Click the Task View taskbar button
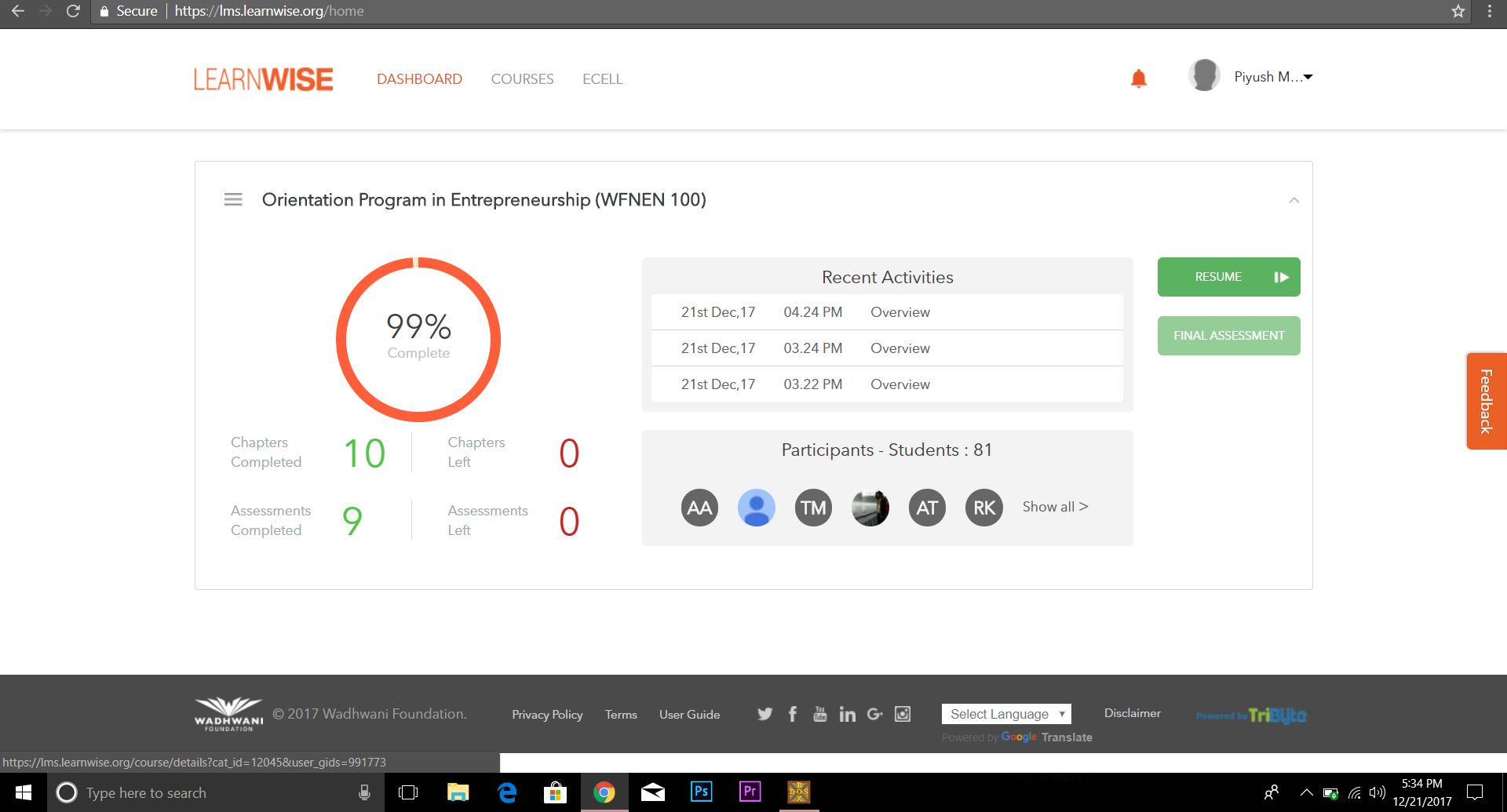The height and width of the screenshot is (812, 1507). tap(408, 792)
